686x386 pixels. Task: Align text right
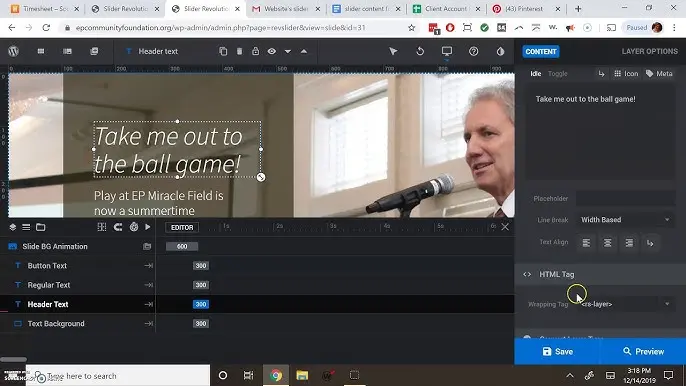[x=629, y=242]
